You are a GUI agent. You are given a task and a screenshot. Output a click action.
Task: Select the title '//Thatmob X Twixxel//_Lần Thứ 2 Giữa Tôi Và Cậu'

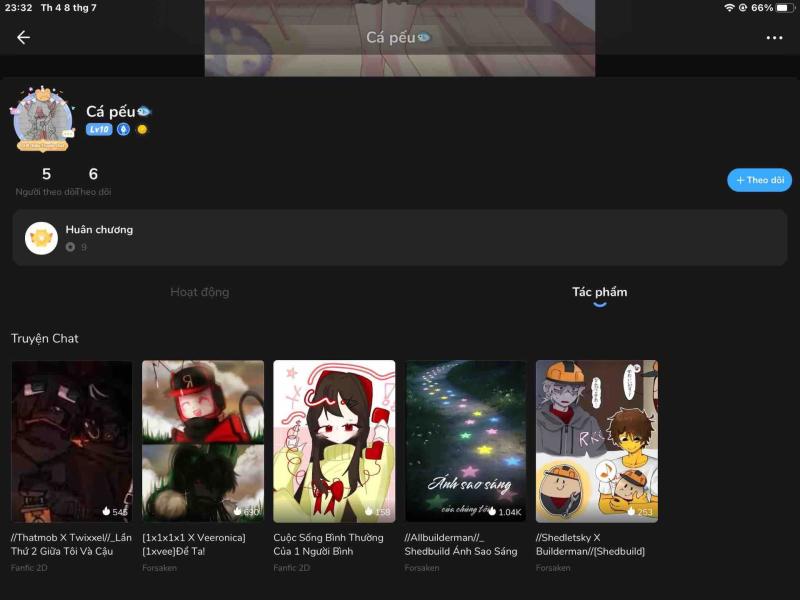point(71,544)
